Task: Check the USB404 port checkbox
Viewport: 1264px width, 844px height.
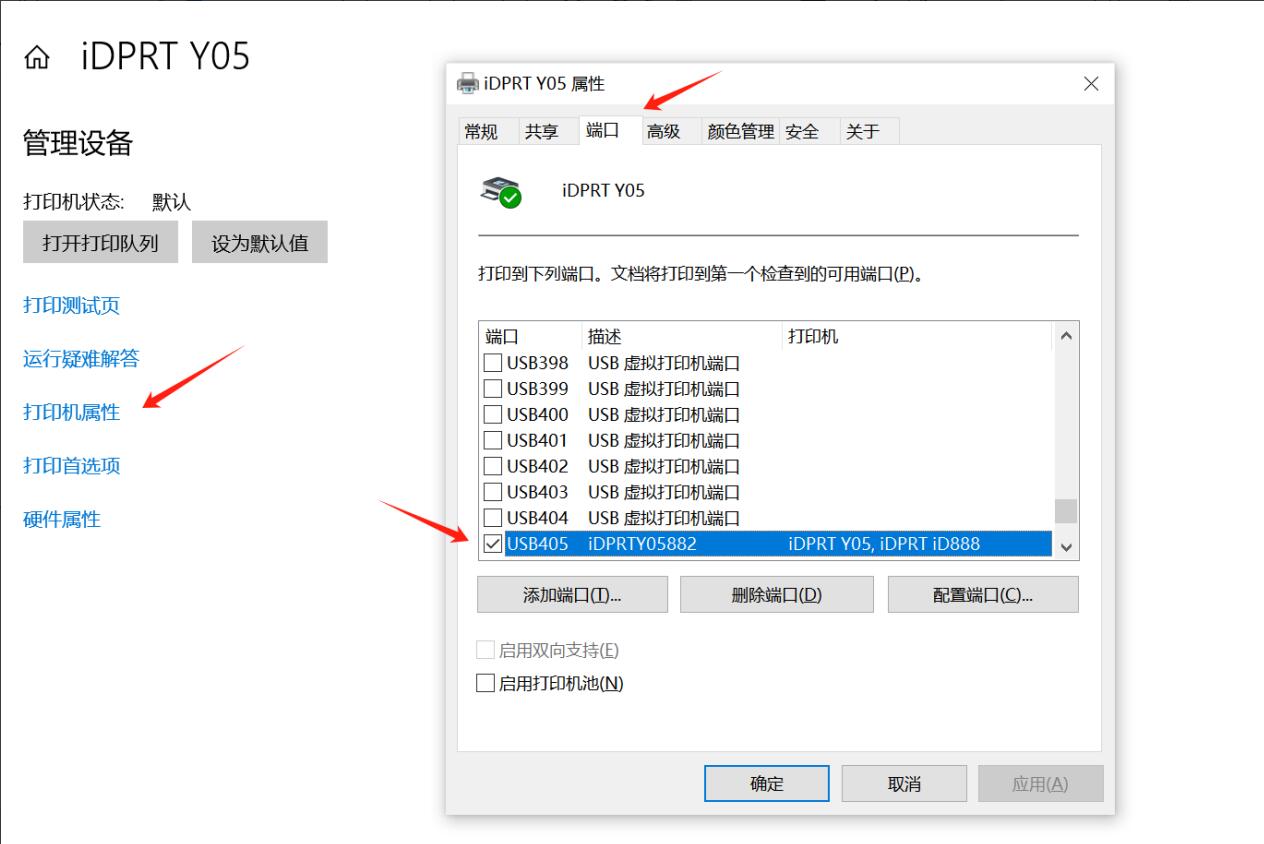Action: click(493, 518)
